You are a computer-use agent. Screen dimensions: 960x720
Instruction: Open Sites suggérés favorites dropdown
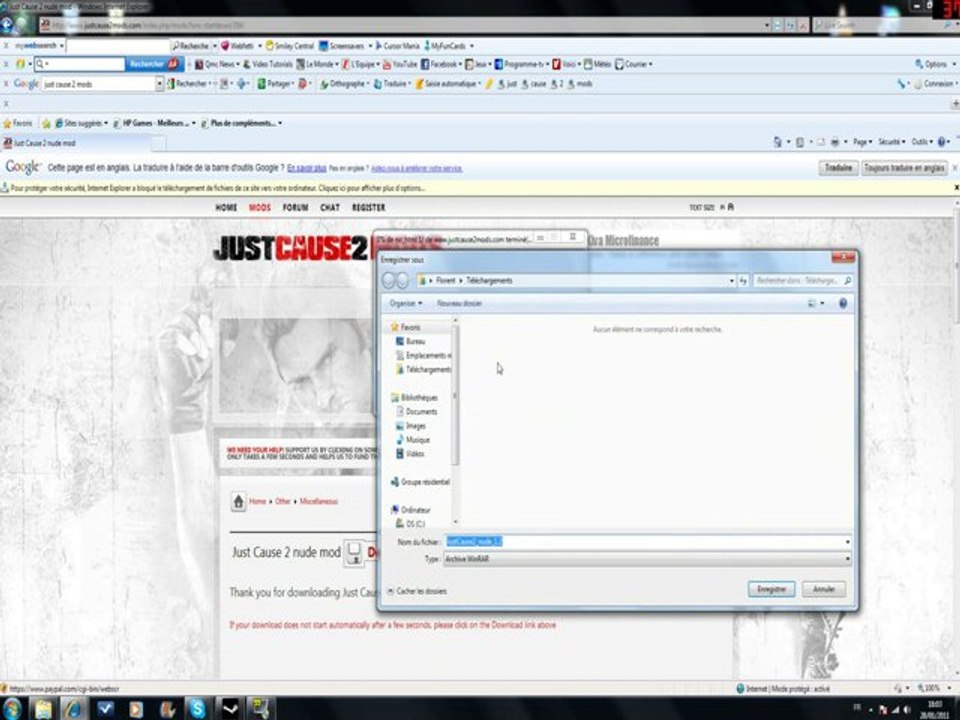coord(81,124)
